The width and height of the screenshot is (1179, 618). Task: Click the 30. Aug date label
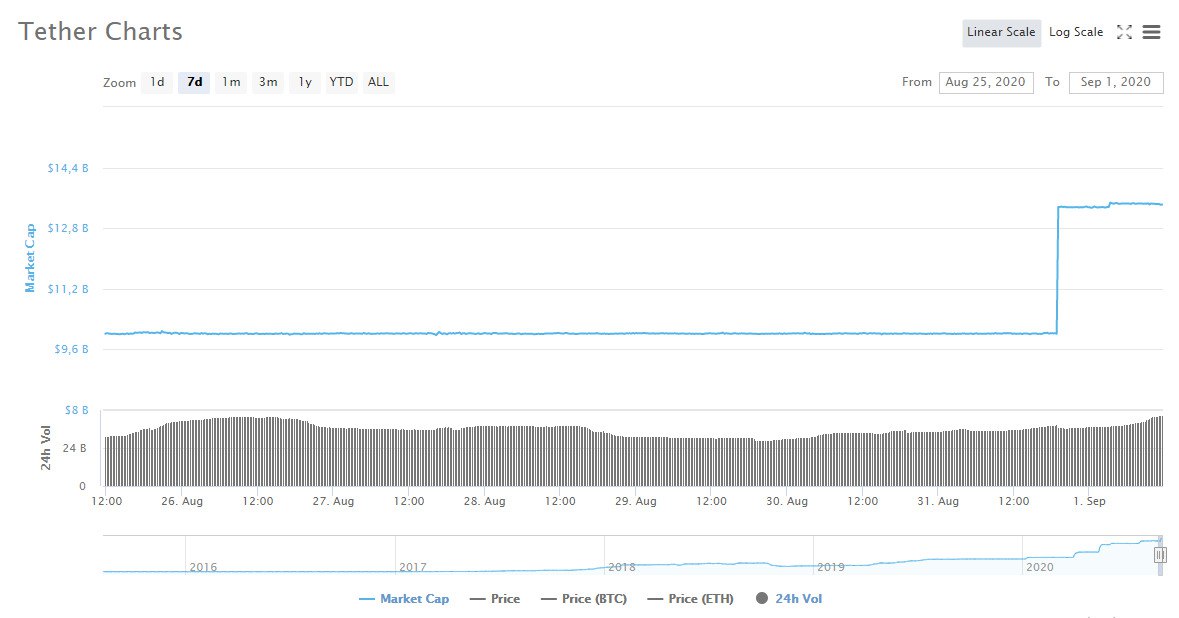787,501
